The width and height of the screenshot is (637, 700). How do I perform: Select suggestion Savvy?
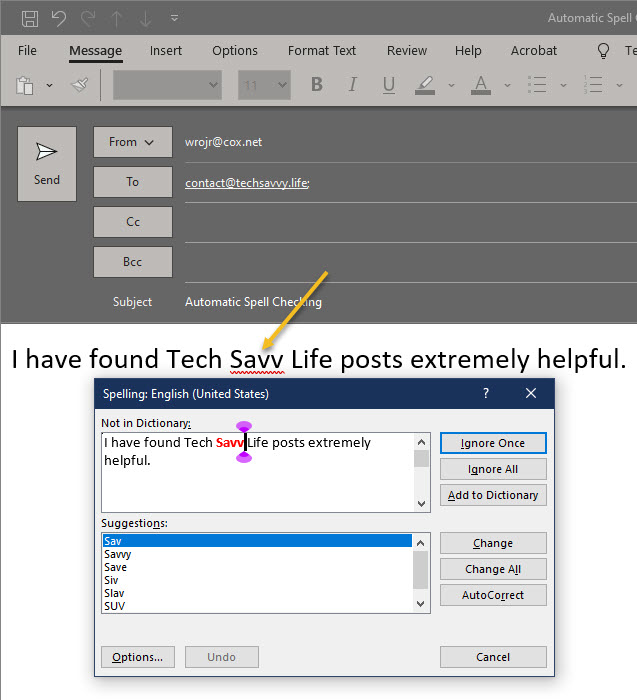pos(257,554)
